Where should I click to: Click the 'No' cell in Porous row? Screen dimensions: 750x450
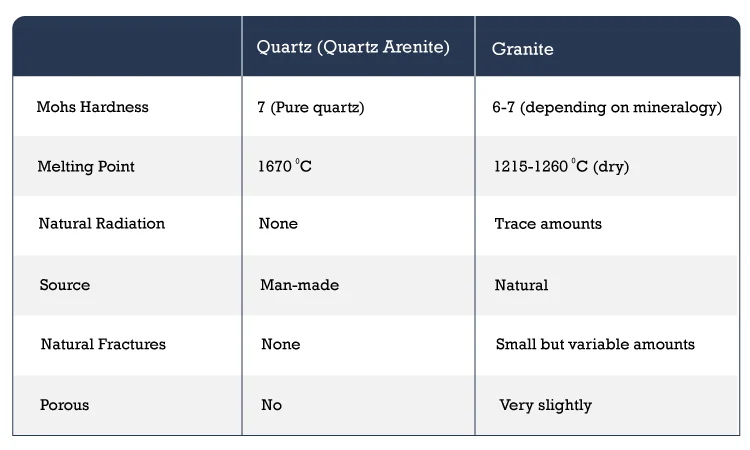[272, 405]
